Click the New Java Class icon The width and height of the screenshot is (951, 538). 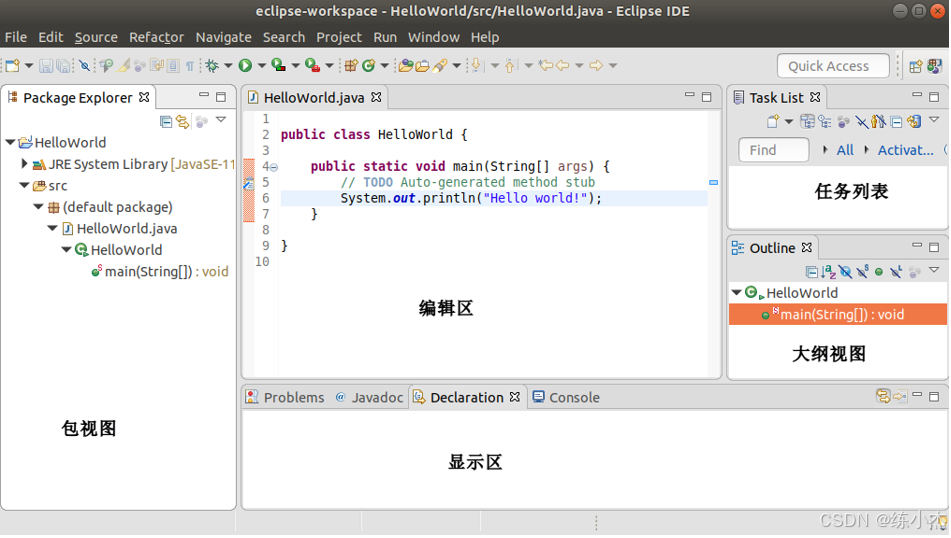(x=368, y=66)
